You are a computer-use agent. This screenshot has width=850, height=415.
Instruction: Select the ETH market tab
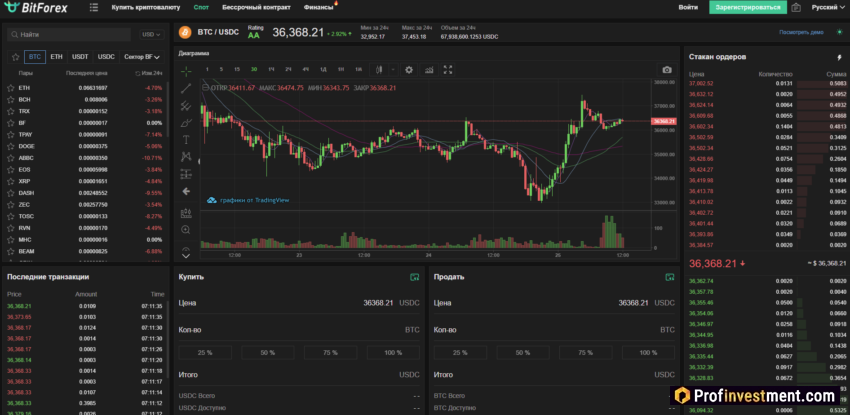[x=56, y=57]
